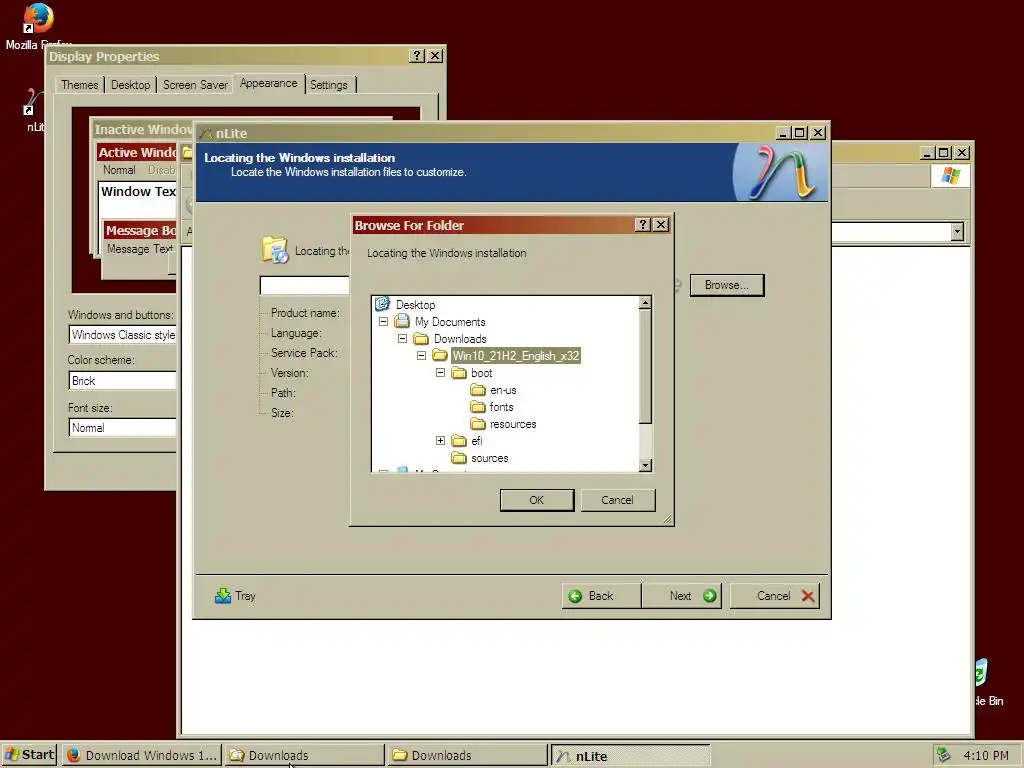Click the boot folder icon
The image size is (1024, 768).
459,372
